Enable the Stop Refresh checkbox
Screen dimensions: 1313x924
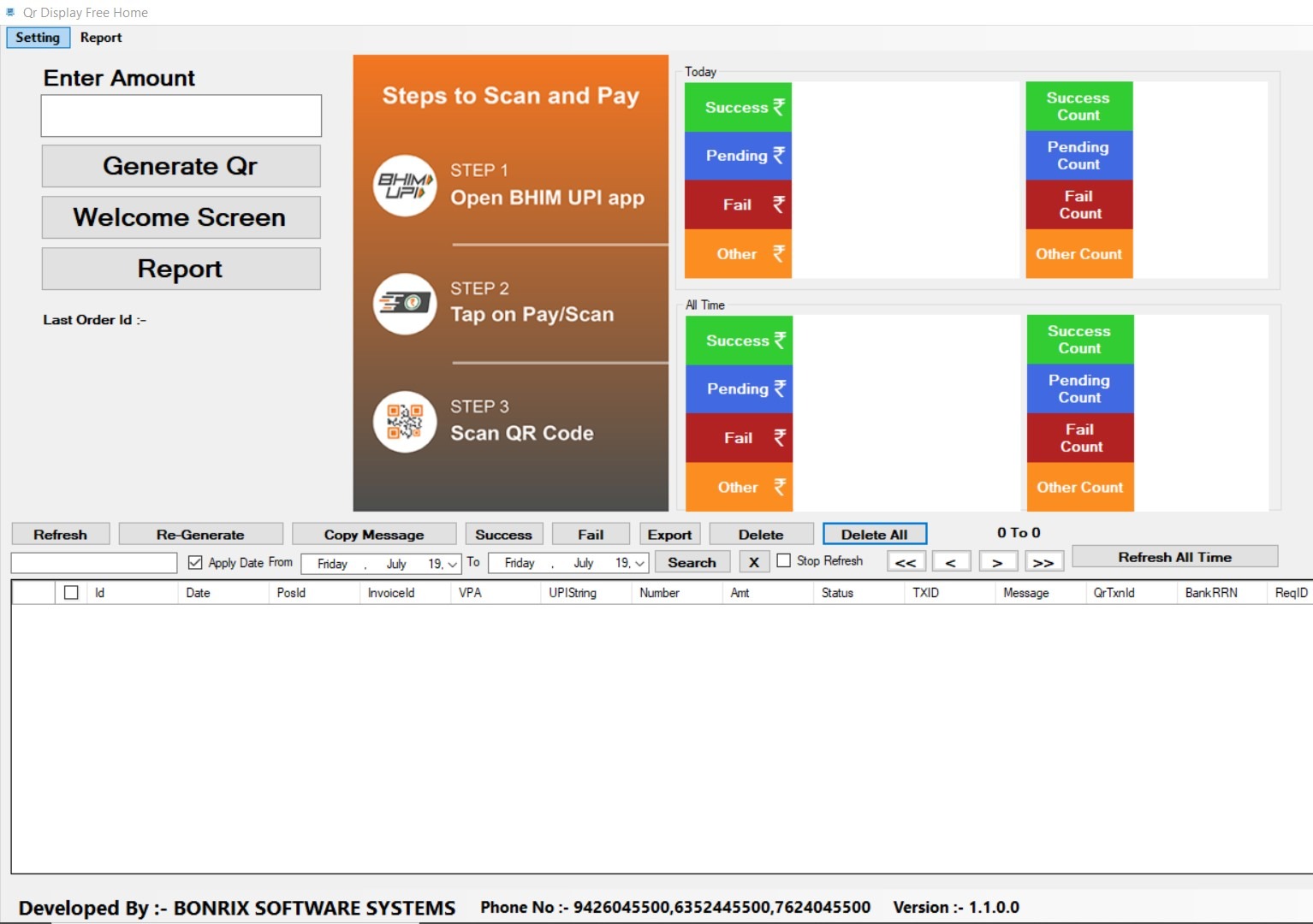[x=783, y=560]
